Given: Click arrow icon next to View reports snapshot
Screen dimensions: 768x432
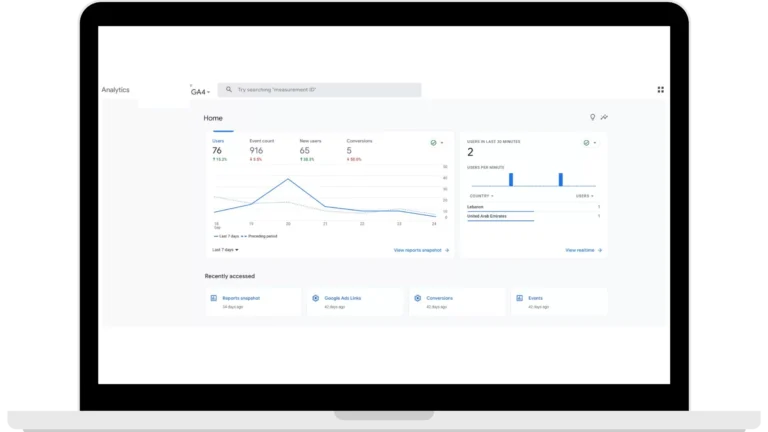Looking at the screenshot, I should (447, 250).
